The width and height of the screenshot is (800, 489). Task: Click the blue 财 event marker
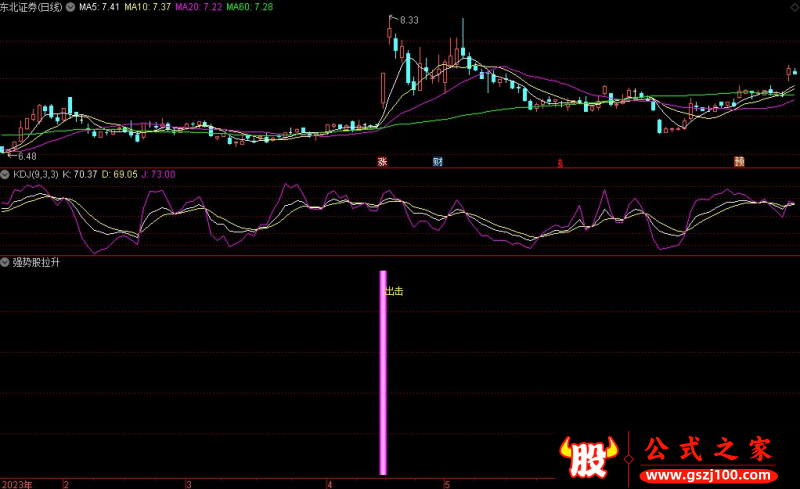(437, 161)
